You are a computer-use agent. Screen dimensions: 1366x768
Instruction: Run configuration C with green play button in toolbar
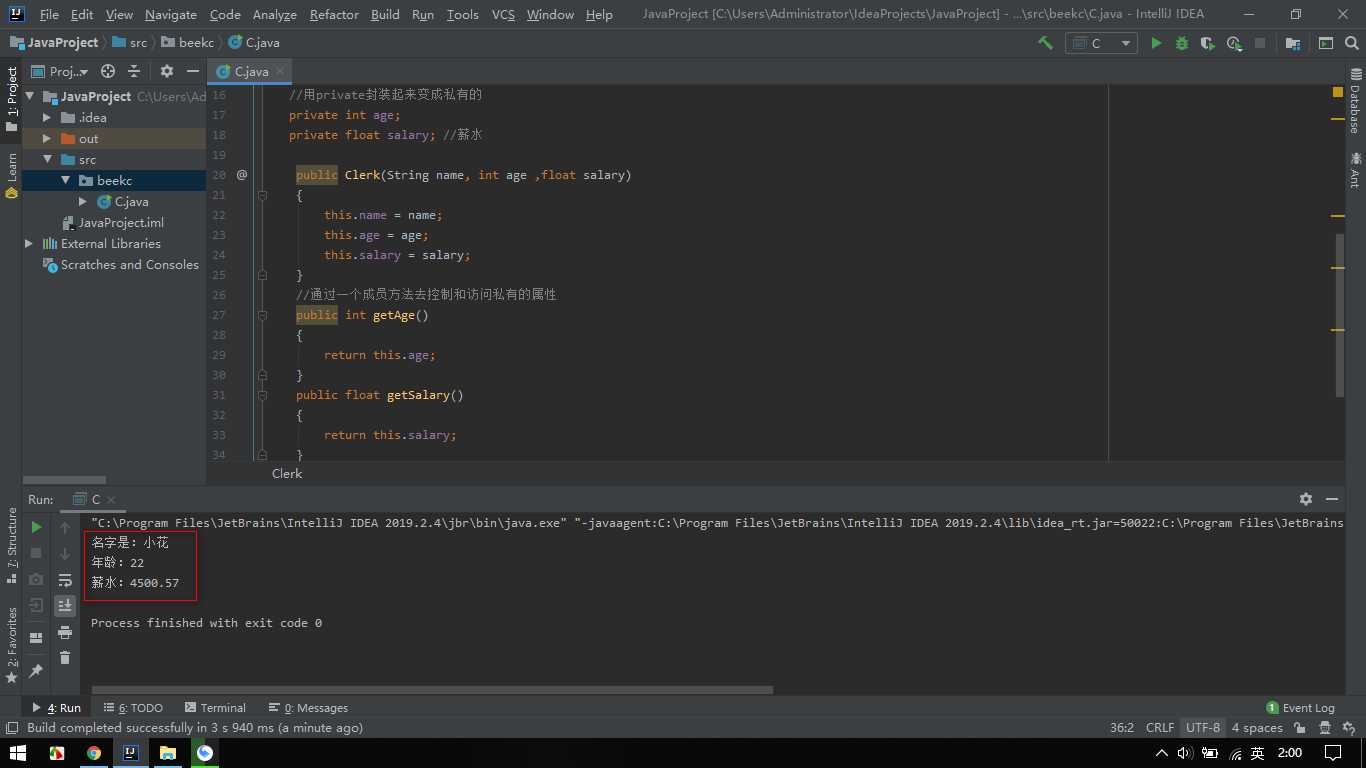pyautogui.click(x=1156, y=43)
